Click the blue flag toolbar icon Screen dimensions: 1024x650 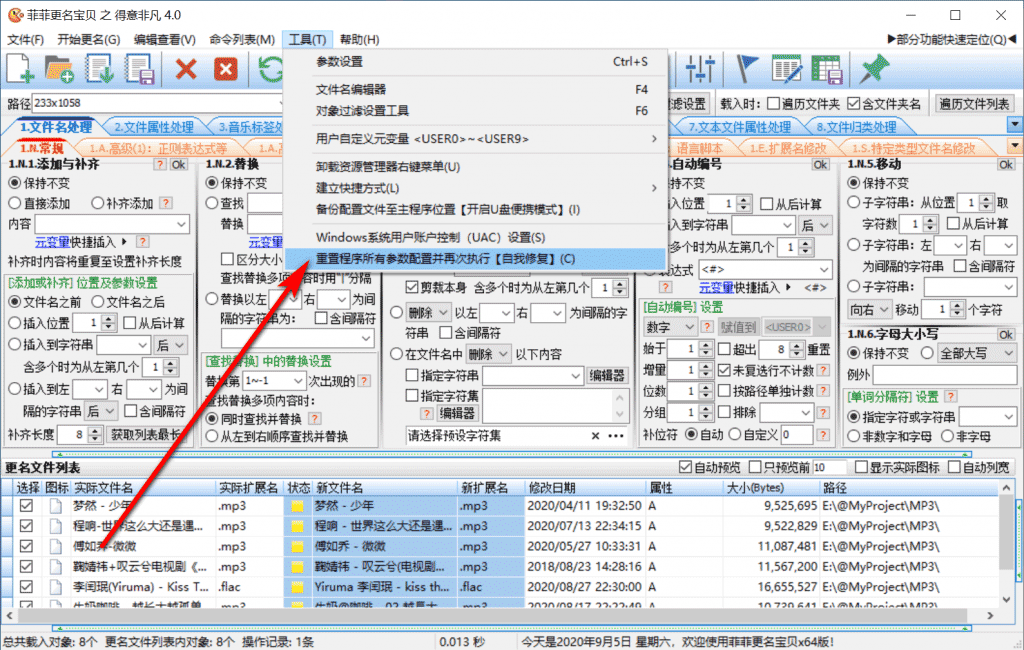click(746, 69)
